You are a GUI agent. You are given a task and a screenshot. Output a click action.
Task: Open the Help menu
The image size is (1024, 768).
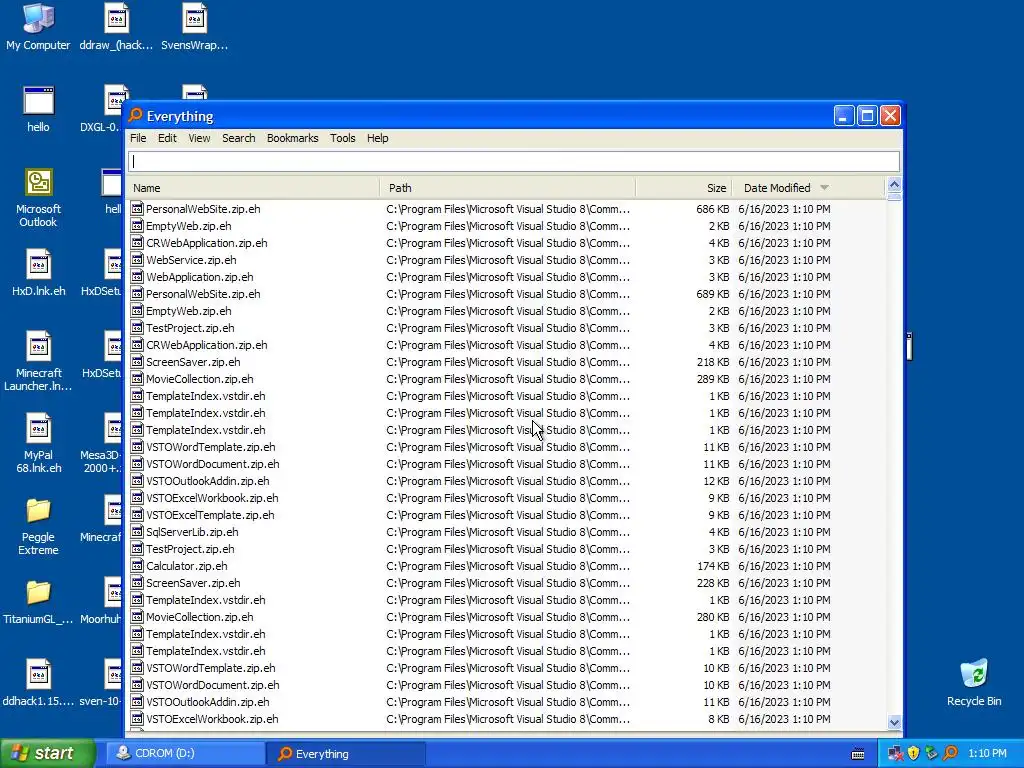(377, 138)
